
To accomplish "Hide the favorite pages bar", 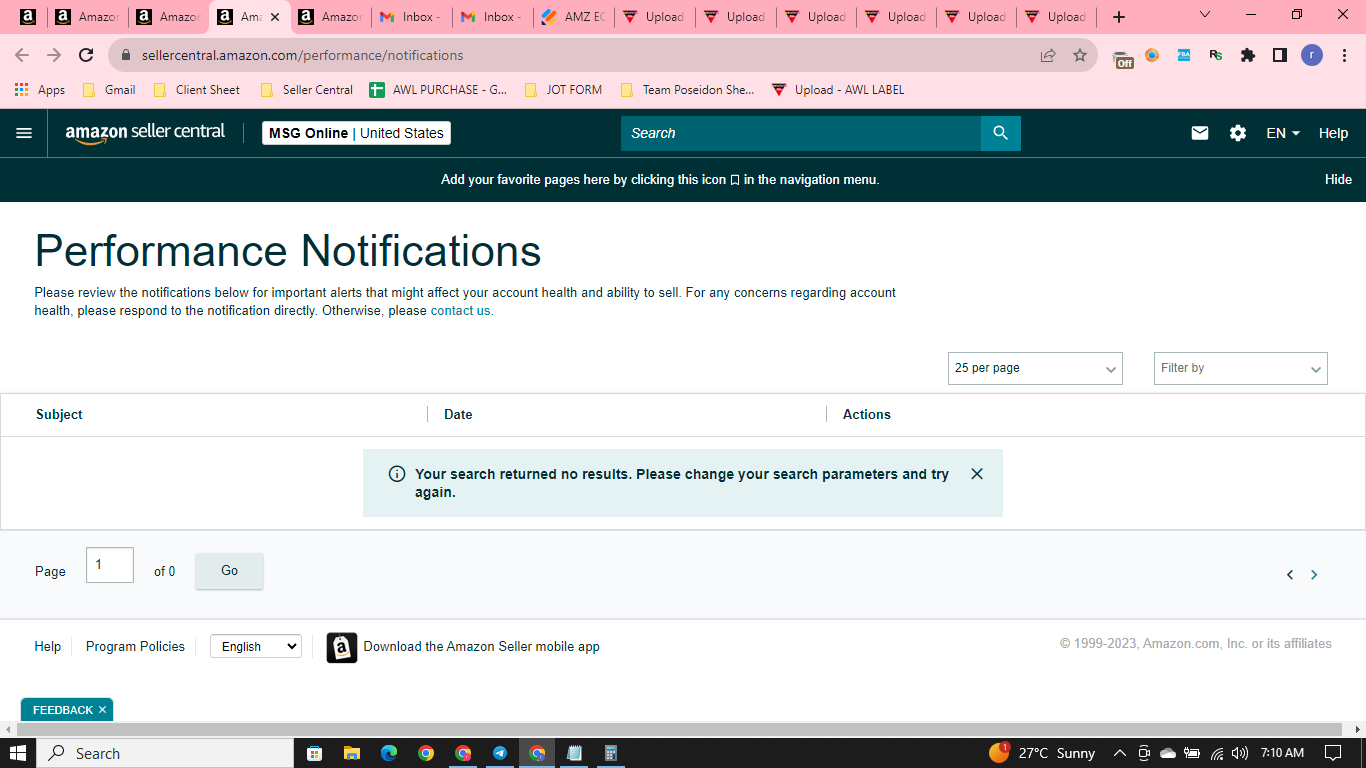I will click(1338, 180).
